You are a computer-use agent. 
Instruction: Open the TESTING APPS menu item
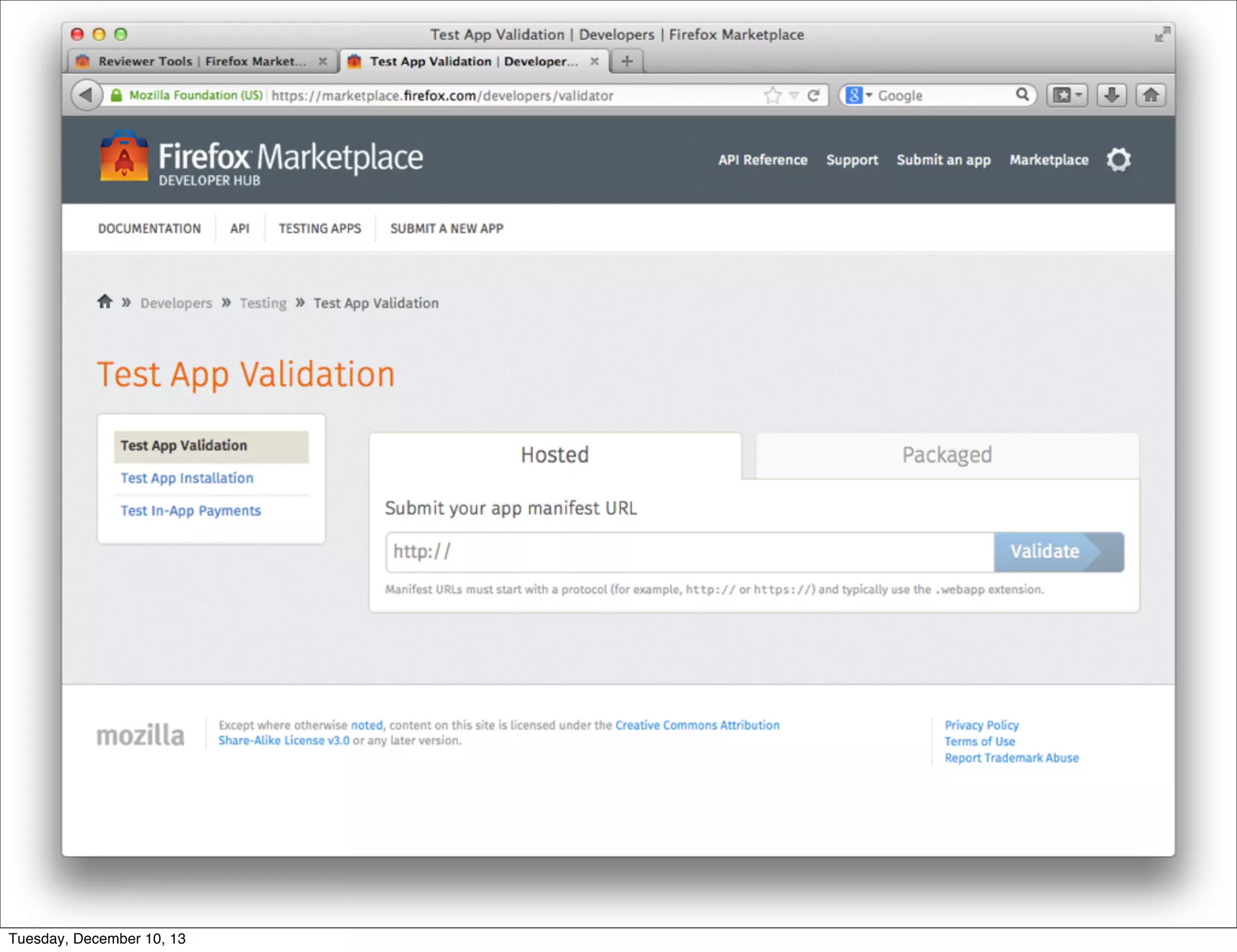click(x=320, y=228)
